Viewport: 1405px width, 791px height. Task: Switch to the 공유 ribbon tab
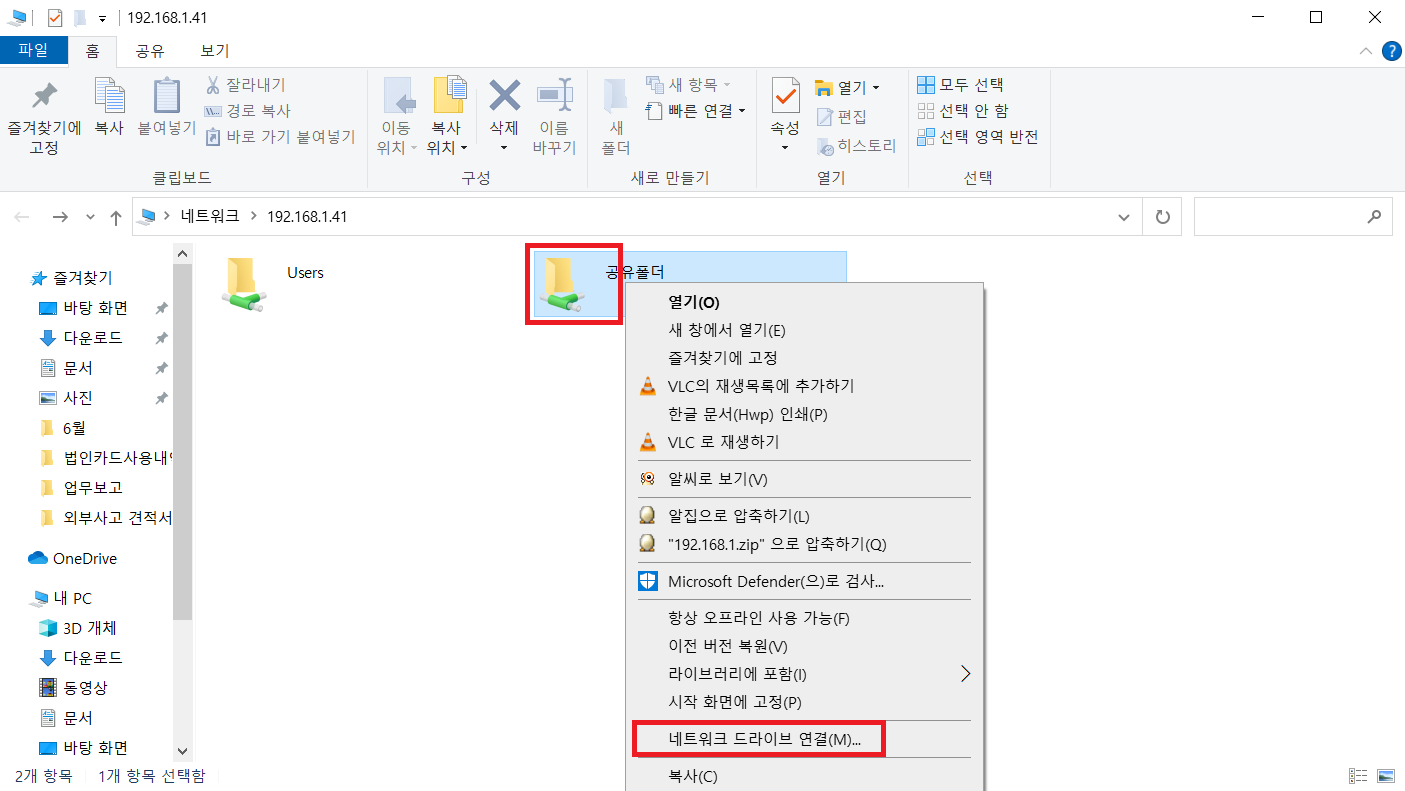150,51
